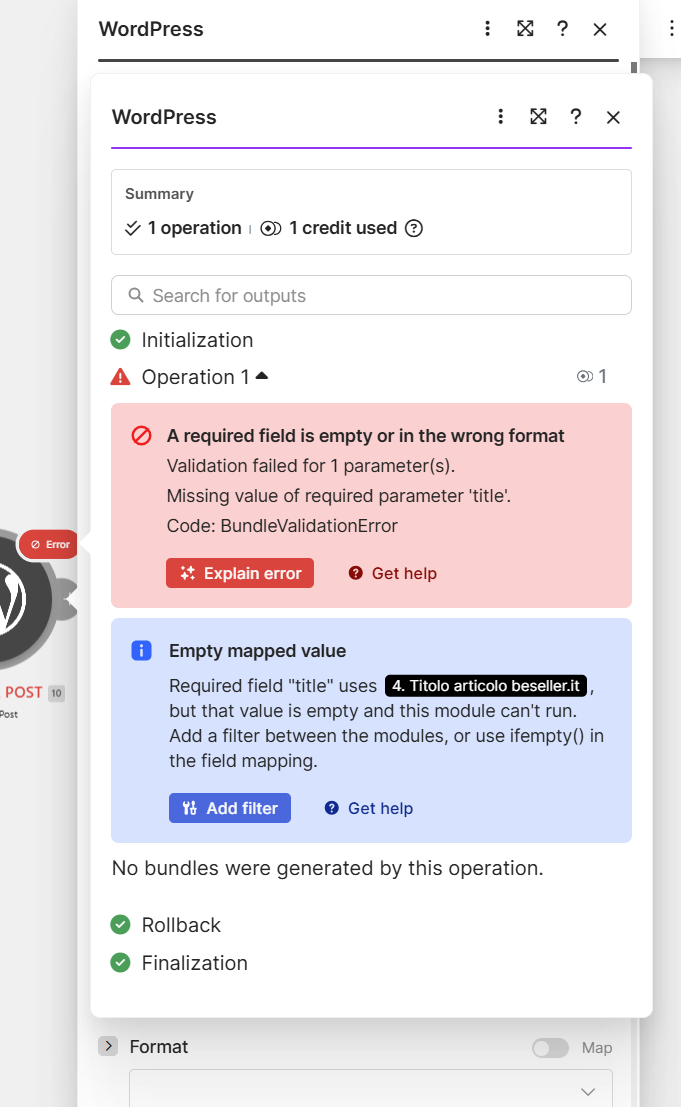The width and height of the screenshot is (681, 1107).
Task: Open the three-dot menu in the back WordPress panel
Action: tap(487, 29)
